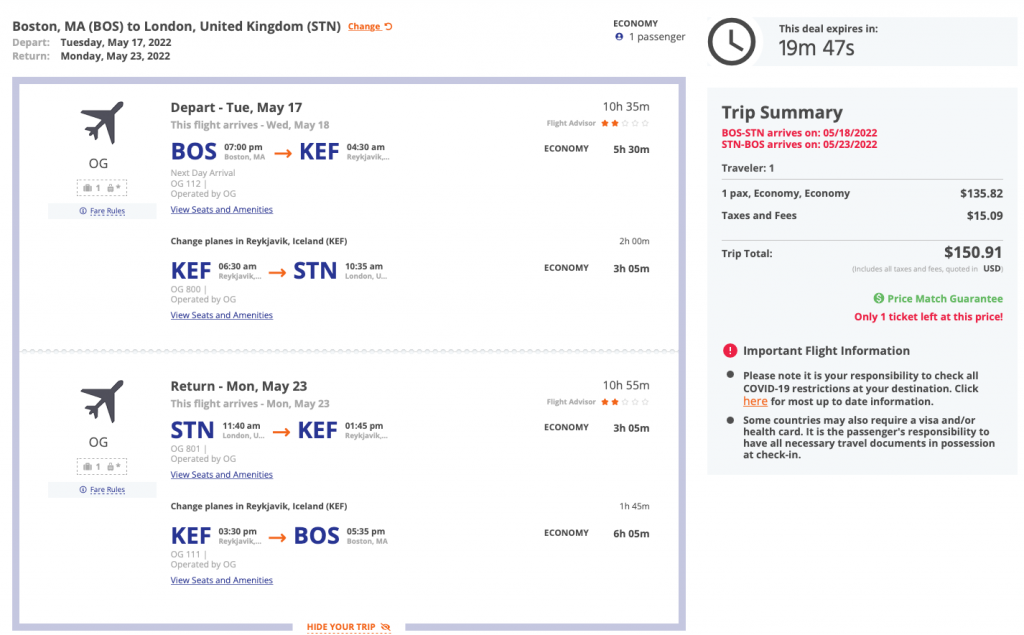Click the deal expiration clock icon

732,42
